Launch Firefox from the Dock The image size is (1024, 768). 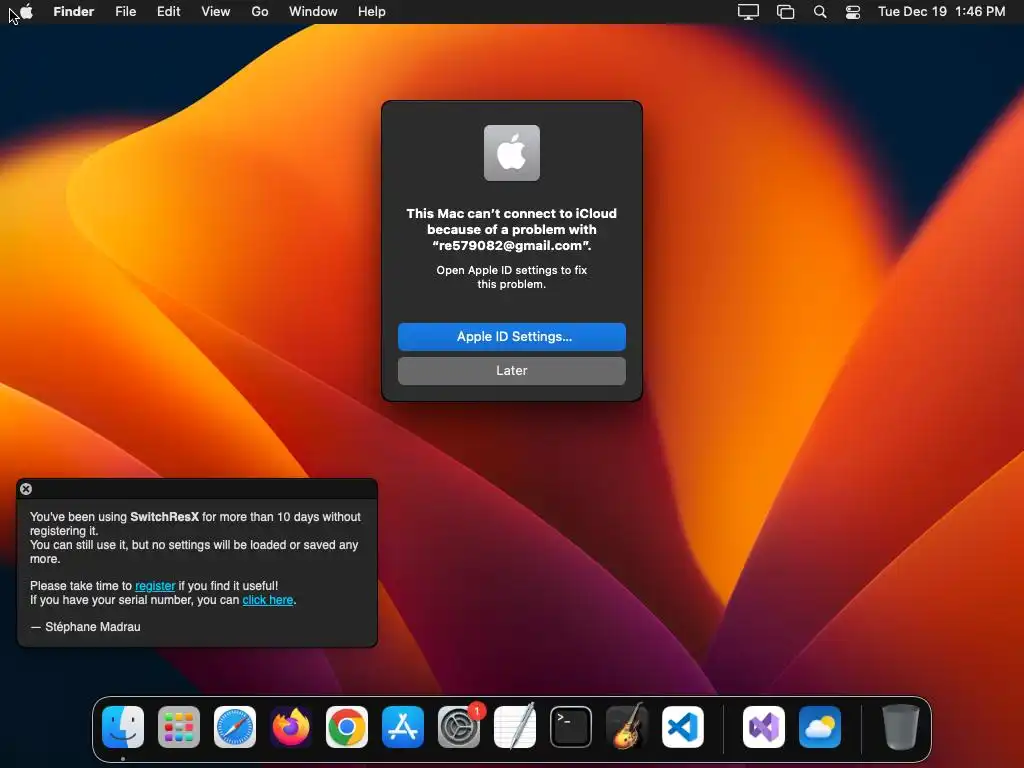point(291,727)
